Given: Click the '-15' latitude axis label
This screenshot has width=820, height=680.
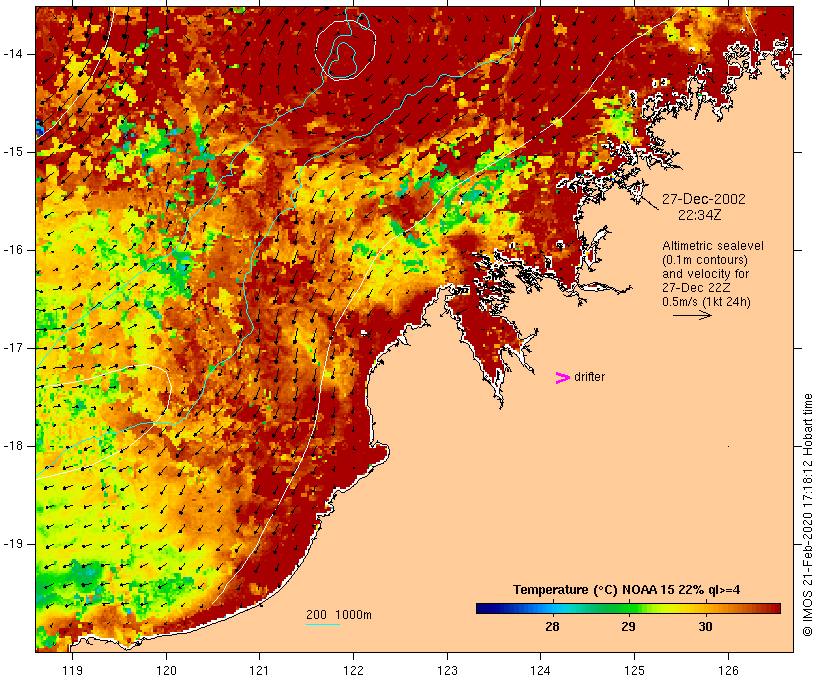Looking at the screenshot, I should (12, 152).
